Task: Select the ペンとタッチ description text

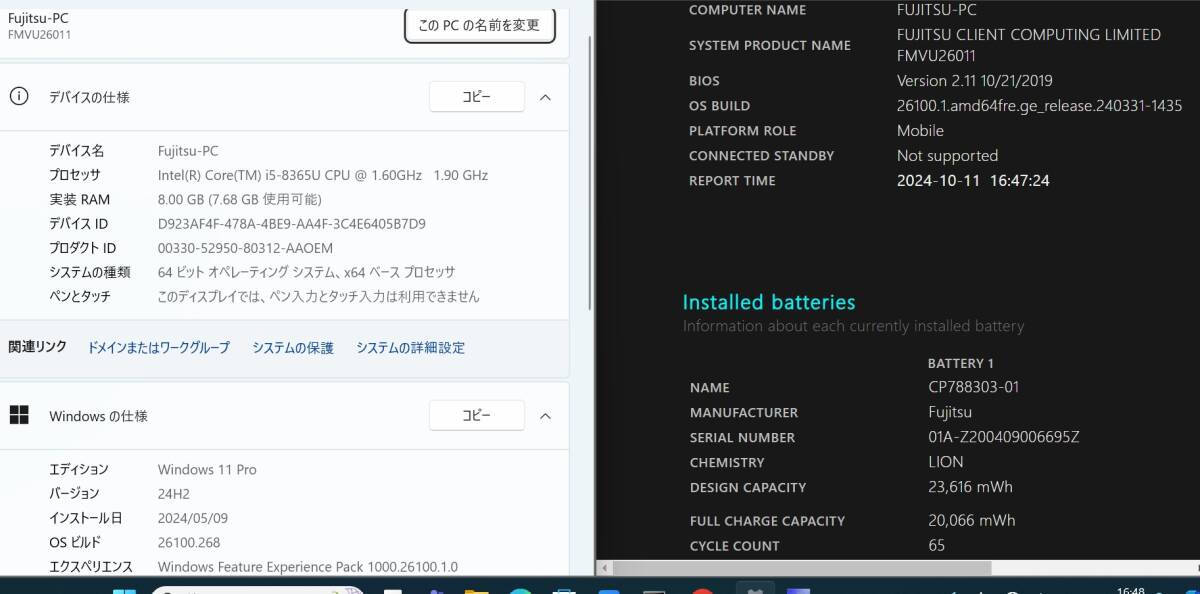Action: point(318,296)
